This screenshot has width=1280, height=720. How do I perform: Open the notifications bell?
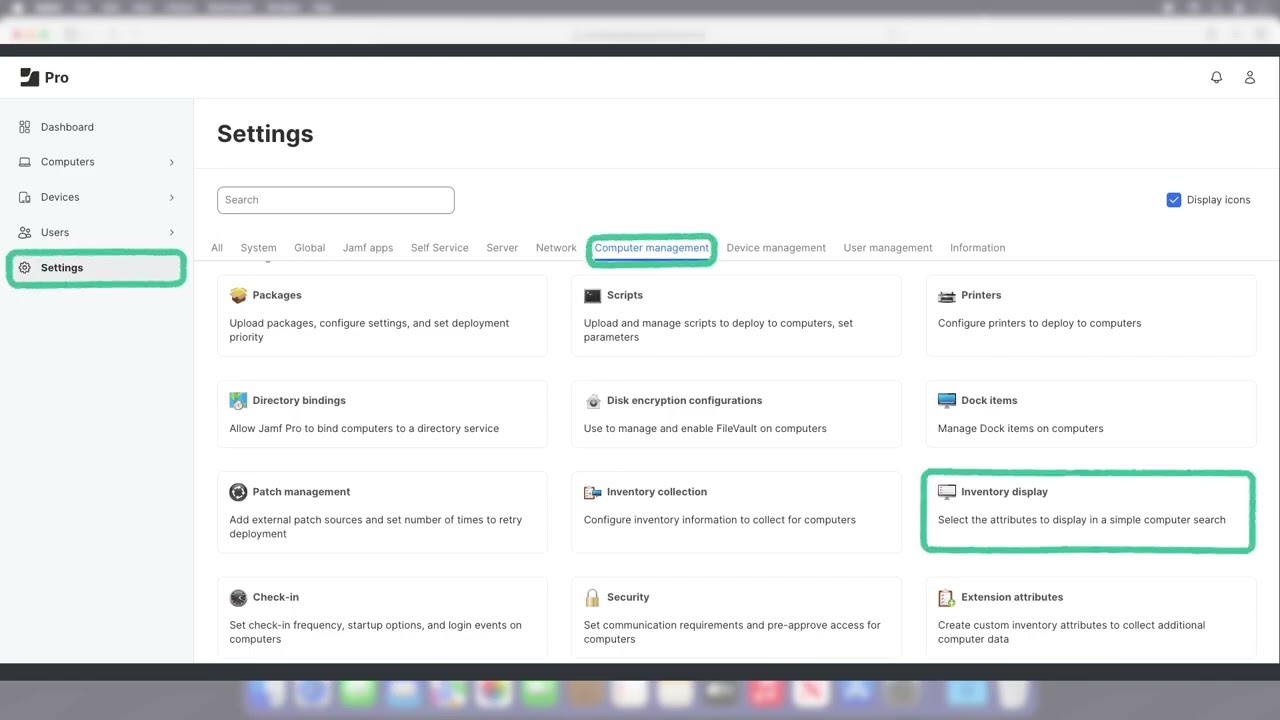coord(1216,77)
